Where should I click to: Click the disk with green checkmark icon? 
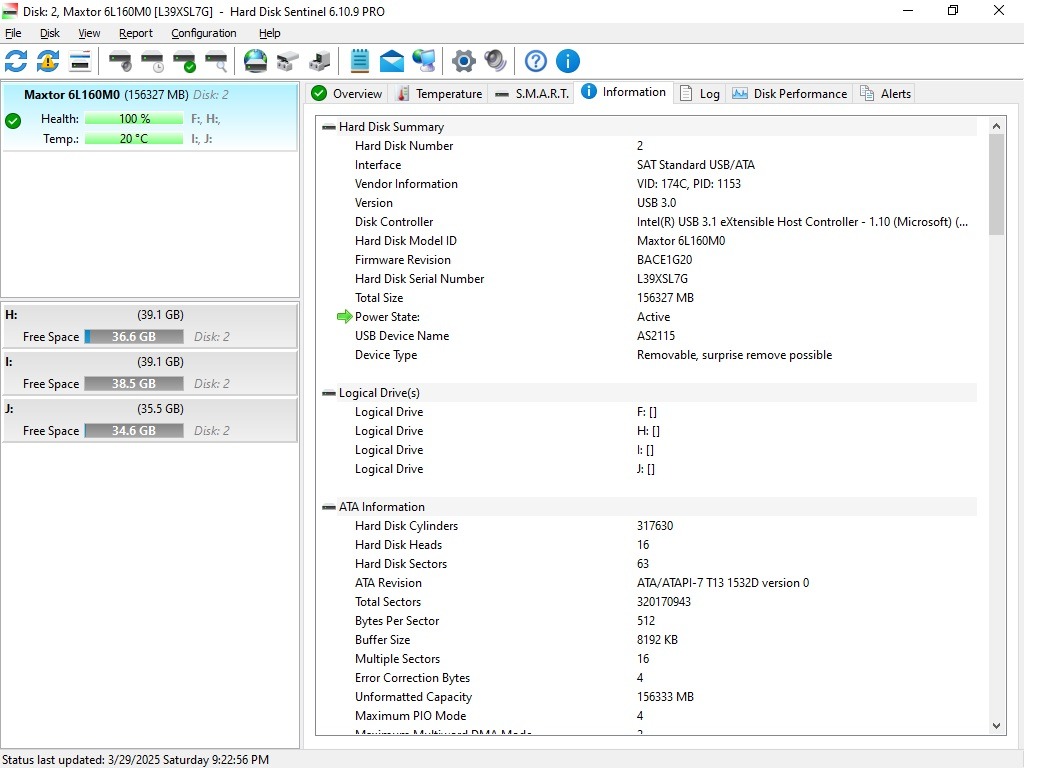(x=184, y=61)
